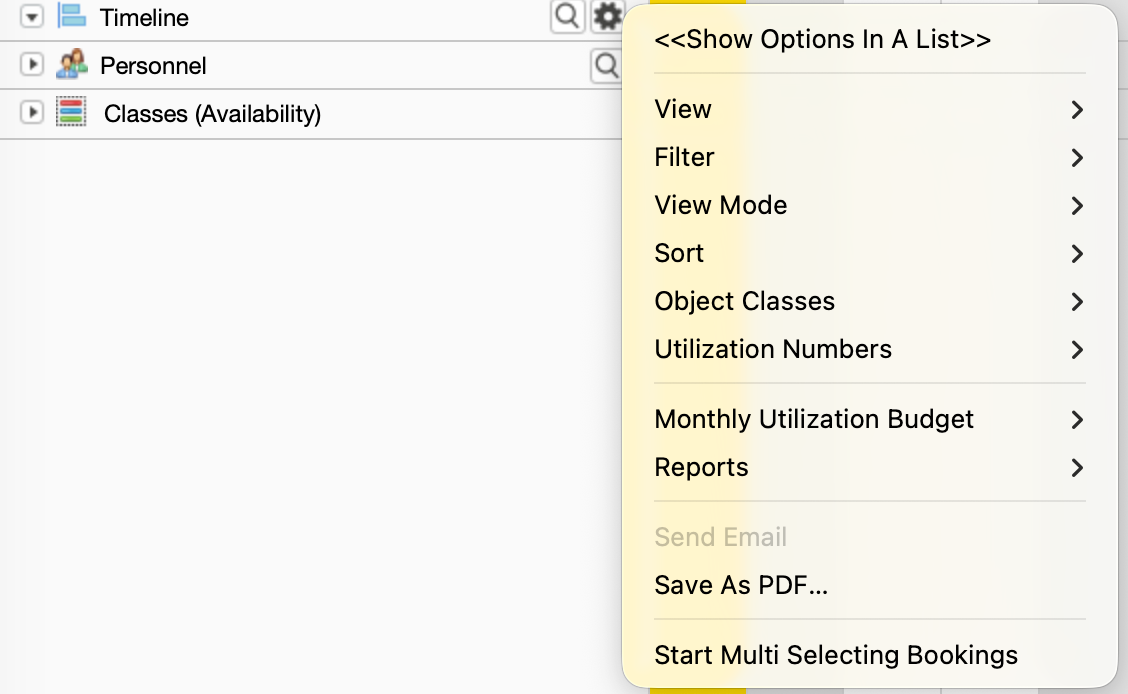Collapse the Timeline disclosure triangle
The height and width of the screenshot is (694, 1128).
click(32, 17)
